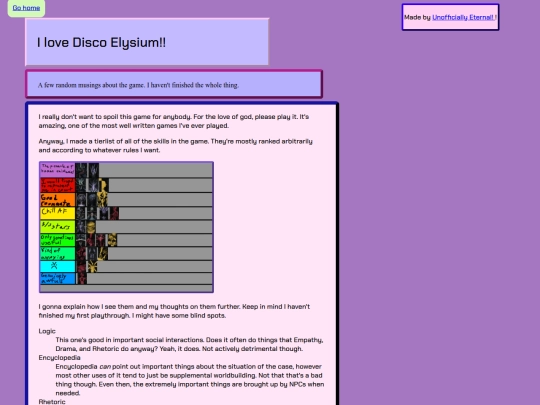Click the Encyclopedia description paragraph
The image size is (540, 405).
click(190, 380)
